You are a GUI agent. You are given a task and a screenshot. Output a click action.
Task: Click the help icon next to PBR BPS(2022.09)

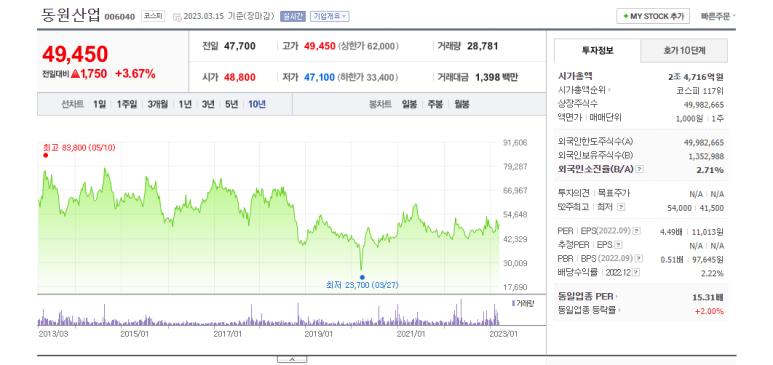click(639, 258)
